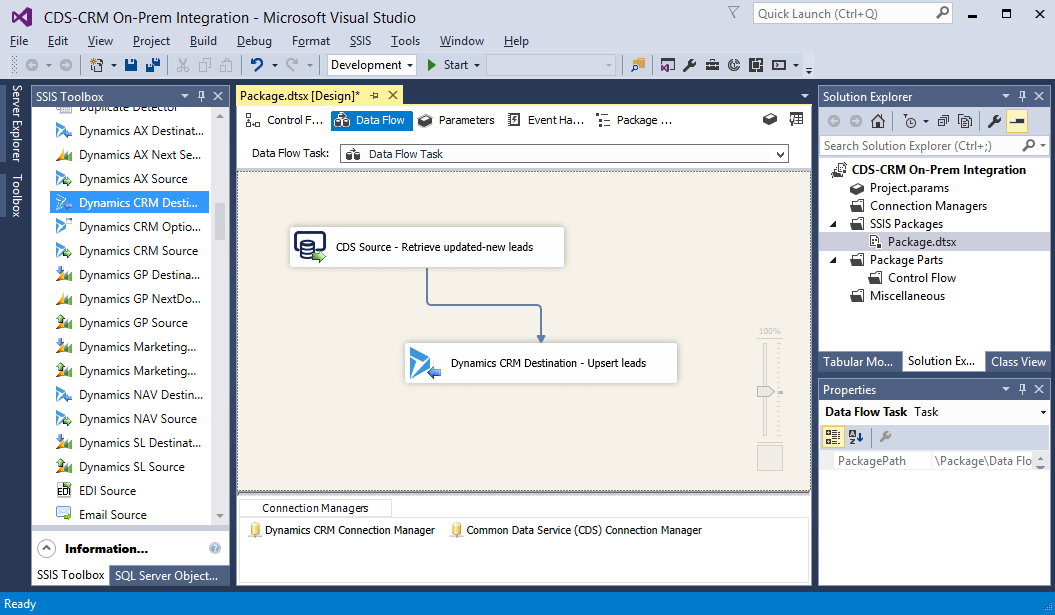Click the wrench icon in the main toolbar

coord(690,65)
